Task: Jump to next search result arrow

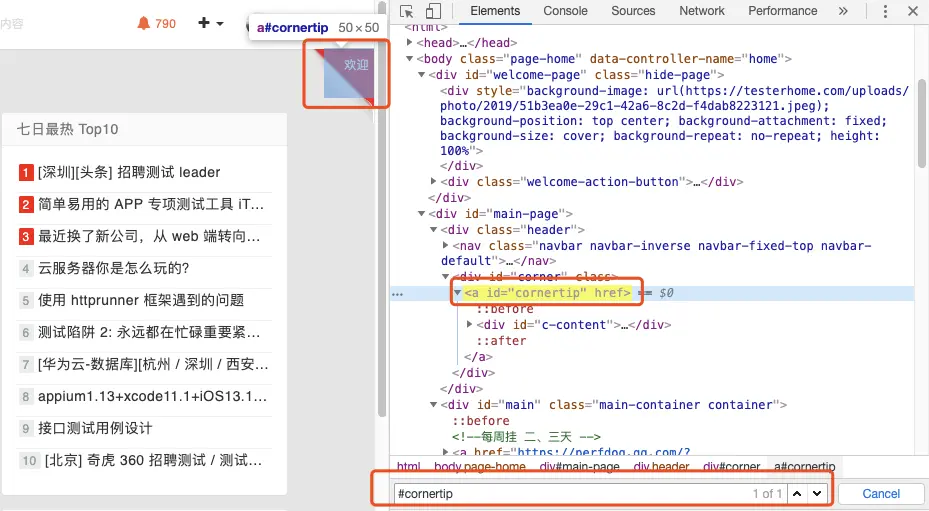Action: point(817,494)
